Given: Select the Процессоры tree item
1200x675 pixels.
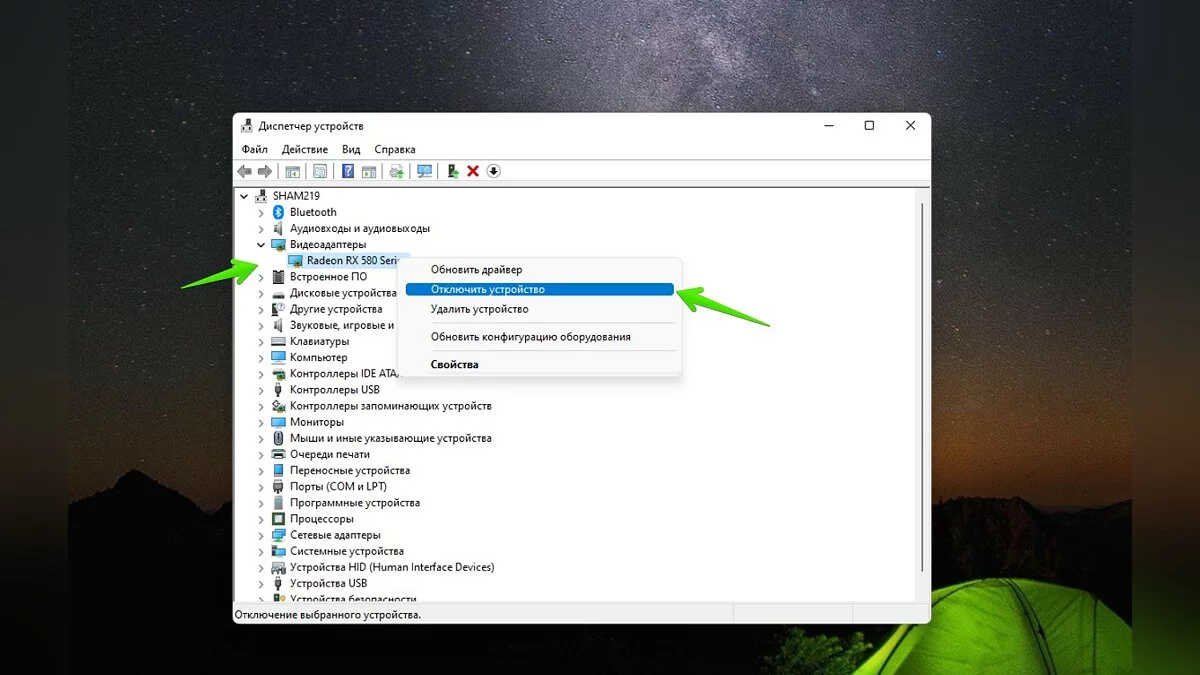Looking at the screenshot, I should tap(321, 519).
